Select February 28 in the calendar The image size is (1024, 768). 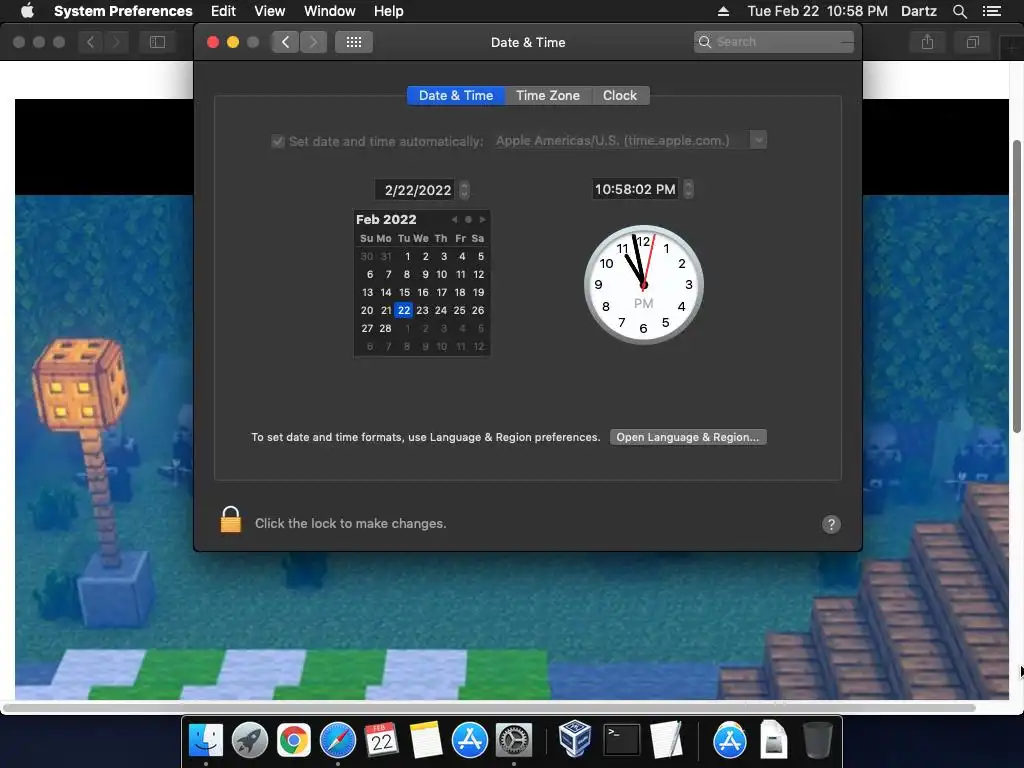coord(385,328)
